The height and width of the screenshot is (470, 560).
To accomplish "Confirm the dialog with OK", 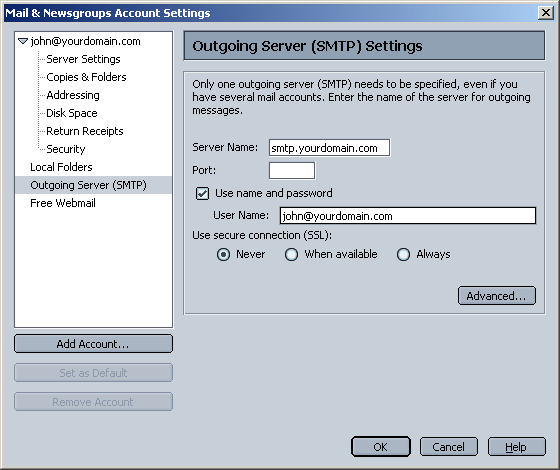I will coord(380,447).
